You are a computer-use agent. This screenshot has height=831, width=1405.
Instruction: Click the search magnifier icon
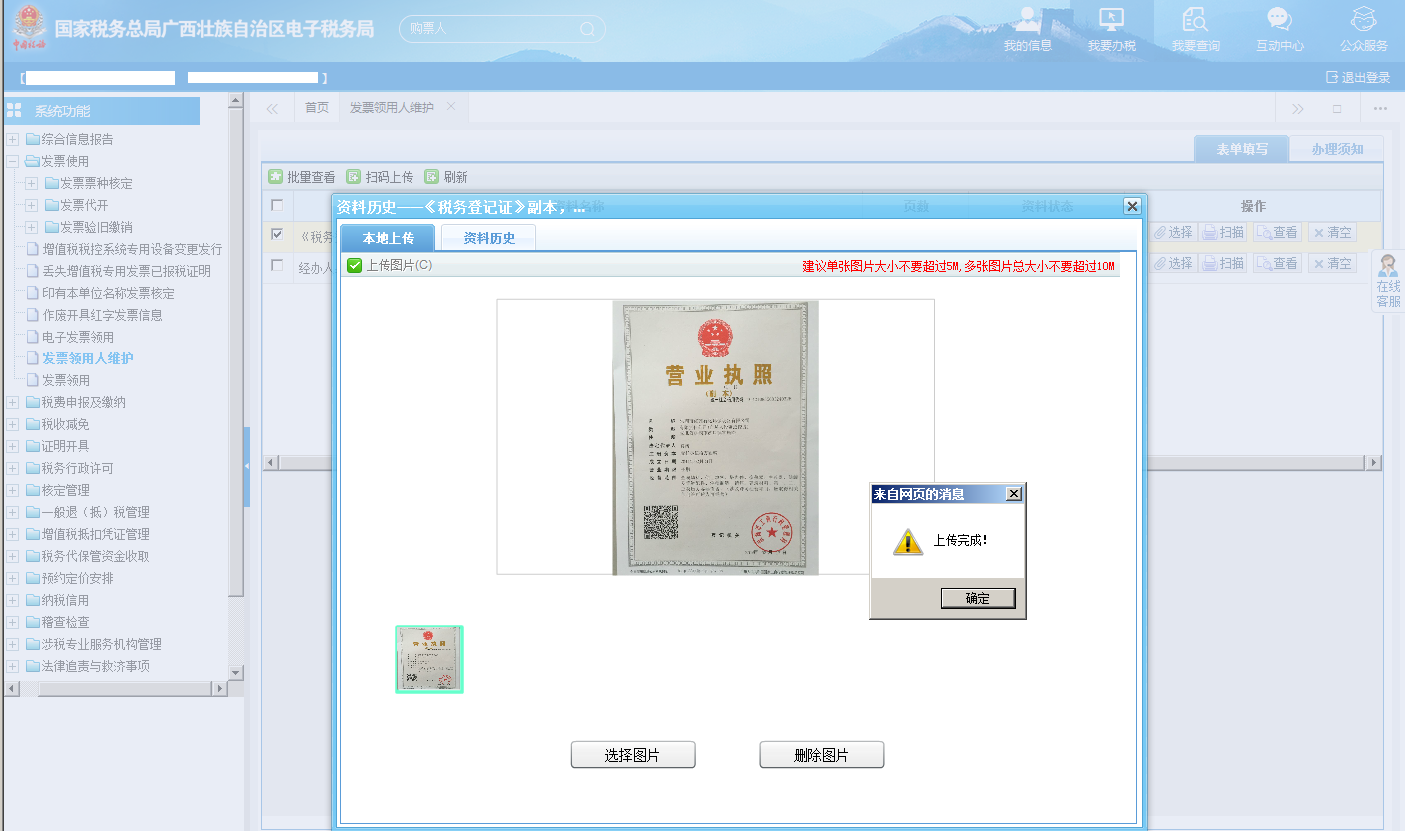point(586,29)
